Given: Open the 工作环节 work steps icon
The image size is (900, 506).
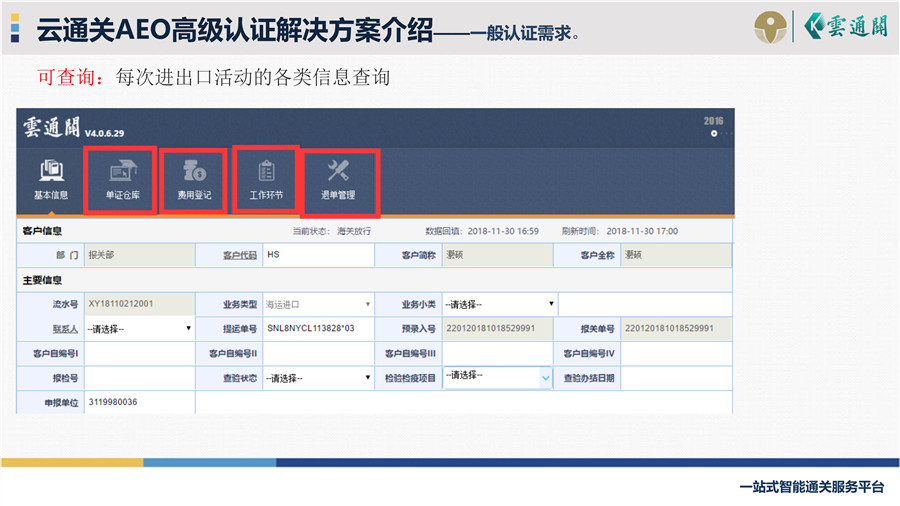Looking at the screenshot, I should pyautogui.click(x=266, y=180).
